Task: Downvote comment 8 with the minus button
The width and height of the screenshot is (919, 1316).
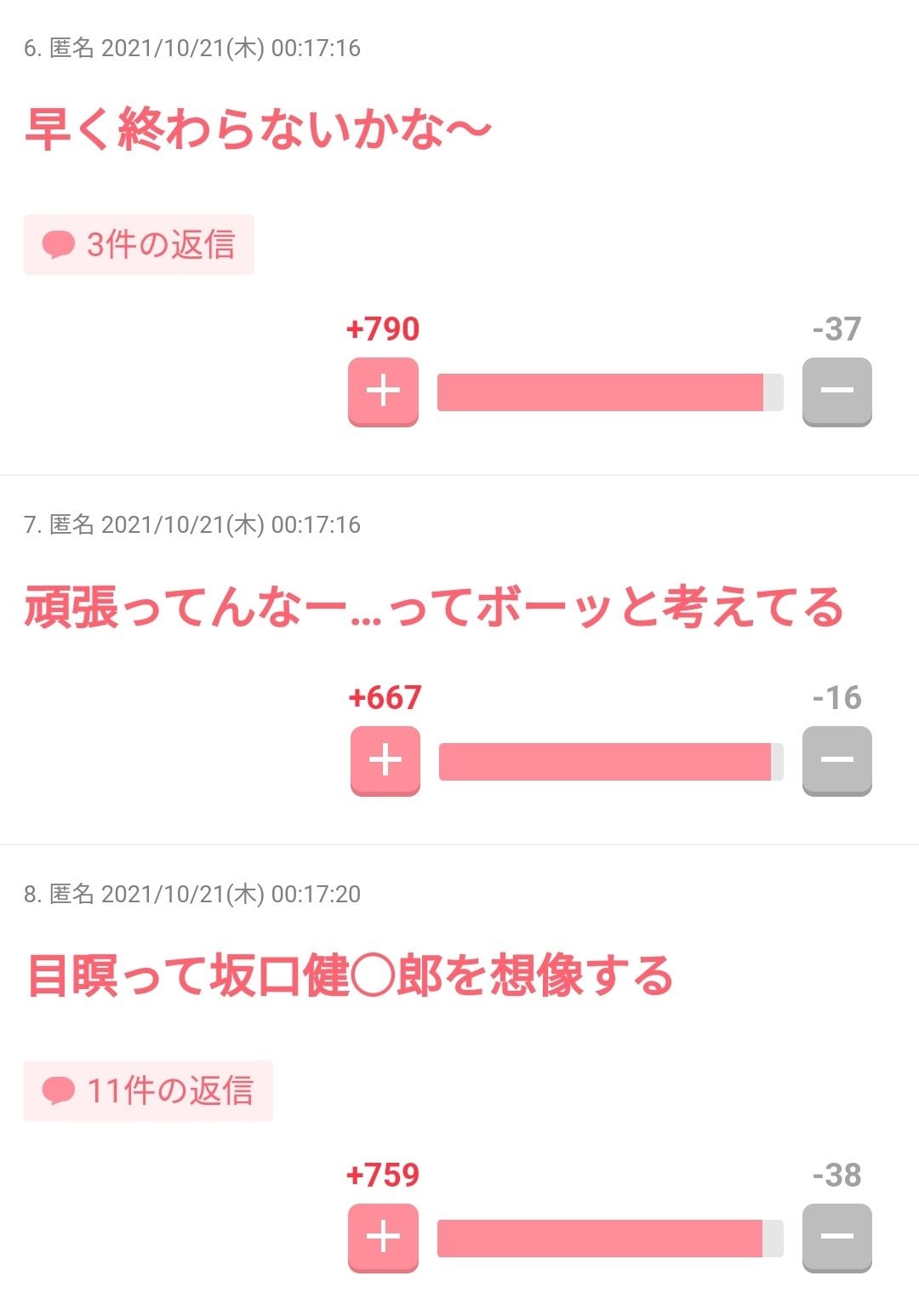Action: pyautogui.click(x=836, y=1237)
